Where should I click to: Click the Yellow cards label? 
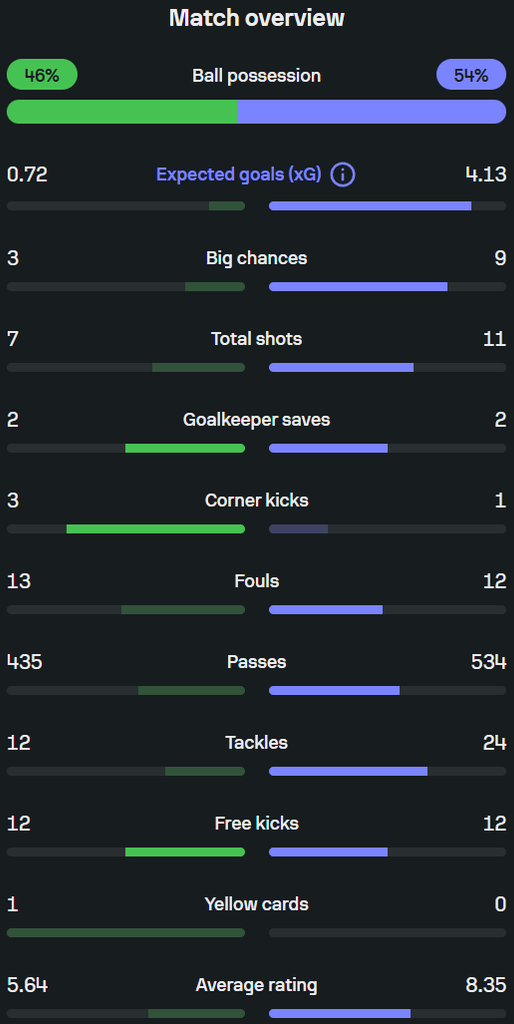[x=257, y=904]
